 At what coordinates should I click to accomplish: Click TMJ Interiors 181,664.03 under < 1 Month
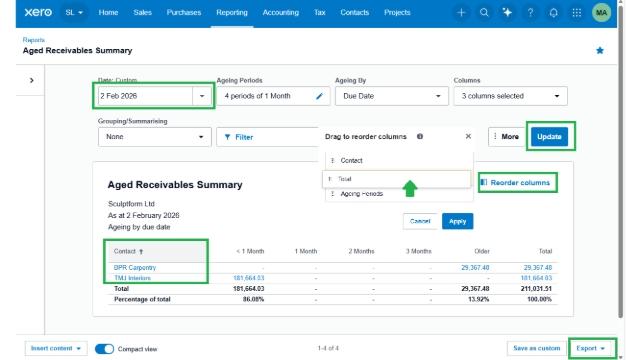pyautogui.click(x=249, y=278)
